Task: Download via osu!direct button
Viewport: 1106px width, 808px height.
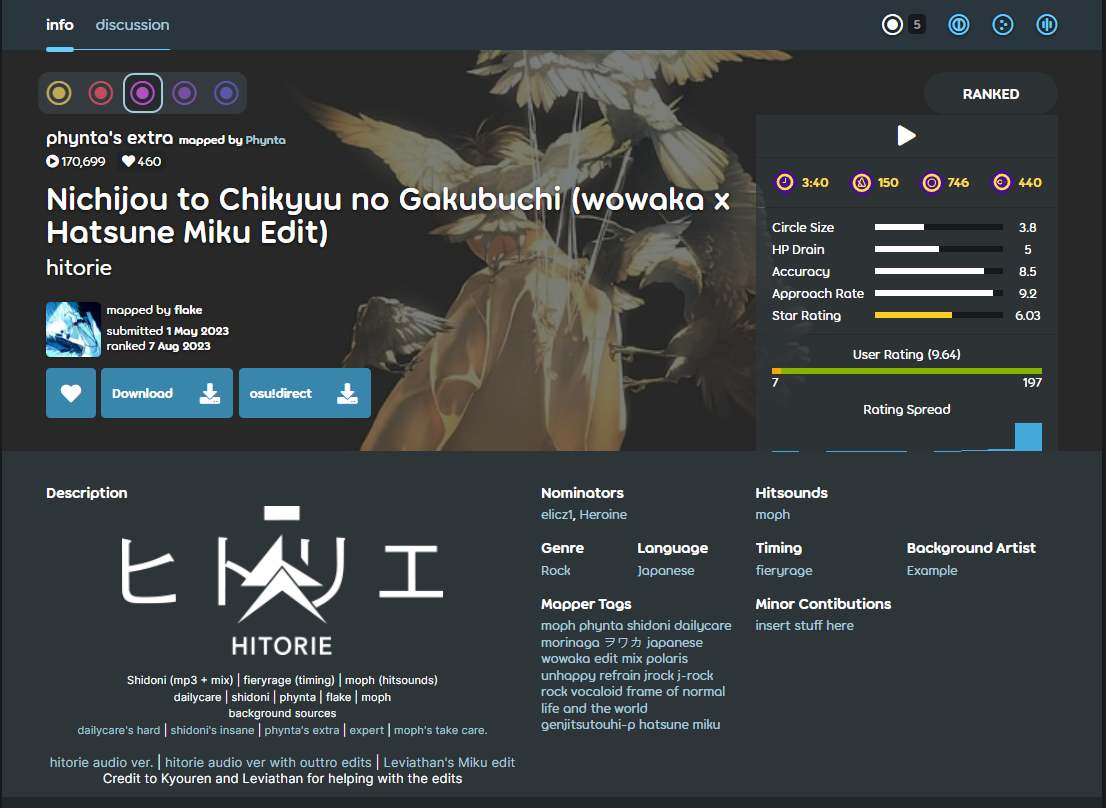Action: (305, 393)
